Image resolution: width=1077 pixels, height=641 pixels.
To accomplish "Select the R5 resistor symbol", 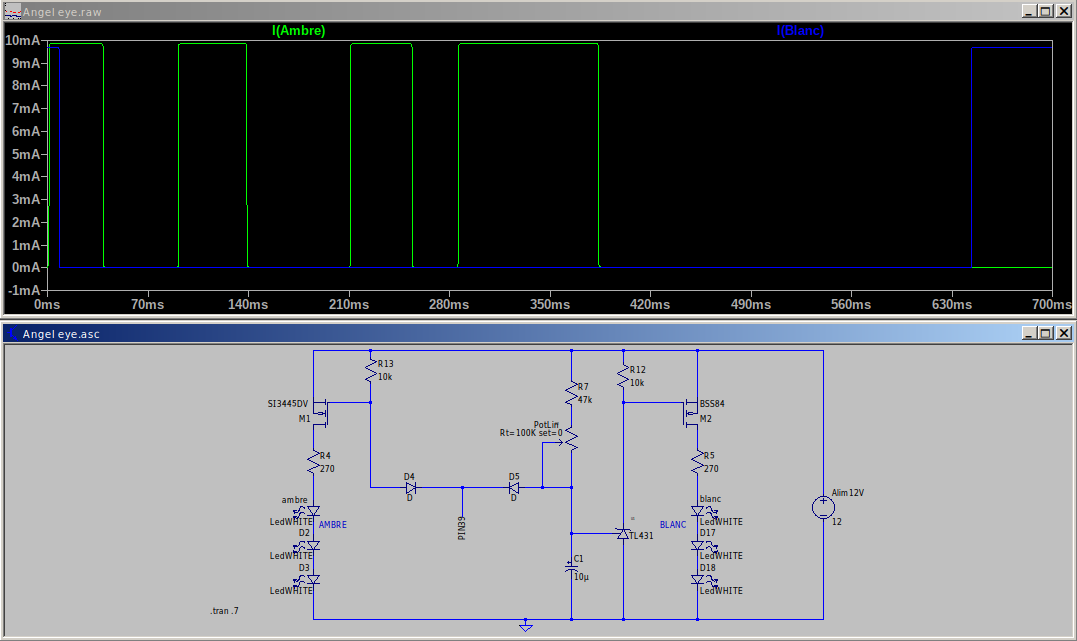I will (x=697, y=462).
